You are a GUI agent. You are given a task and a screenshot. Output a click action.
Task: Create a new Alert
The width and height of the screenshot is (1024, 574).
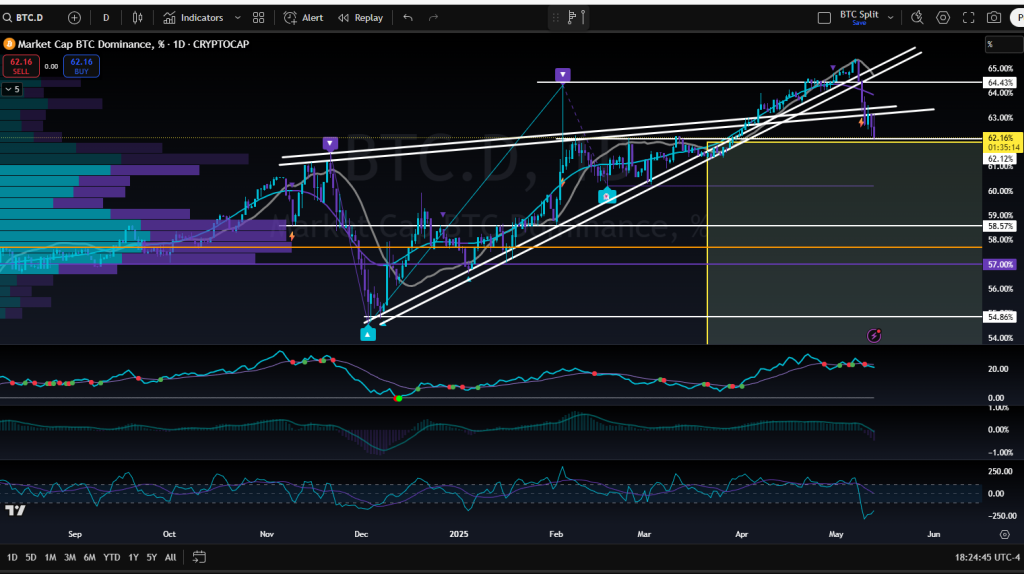point(304,18)
